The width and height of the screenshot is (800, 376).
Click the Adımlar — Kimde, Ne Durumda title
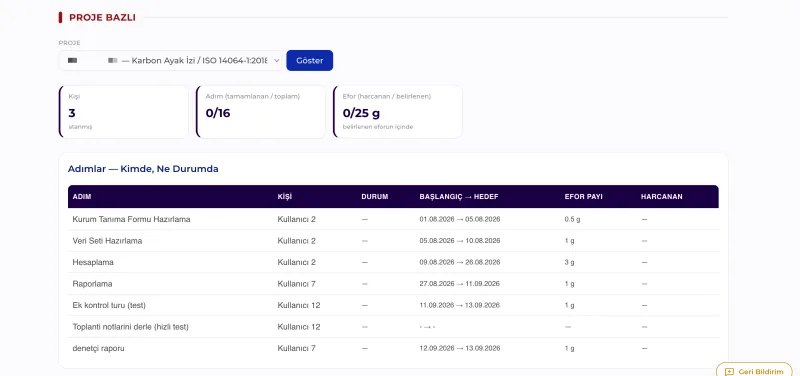click(143, 169)
